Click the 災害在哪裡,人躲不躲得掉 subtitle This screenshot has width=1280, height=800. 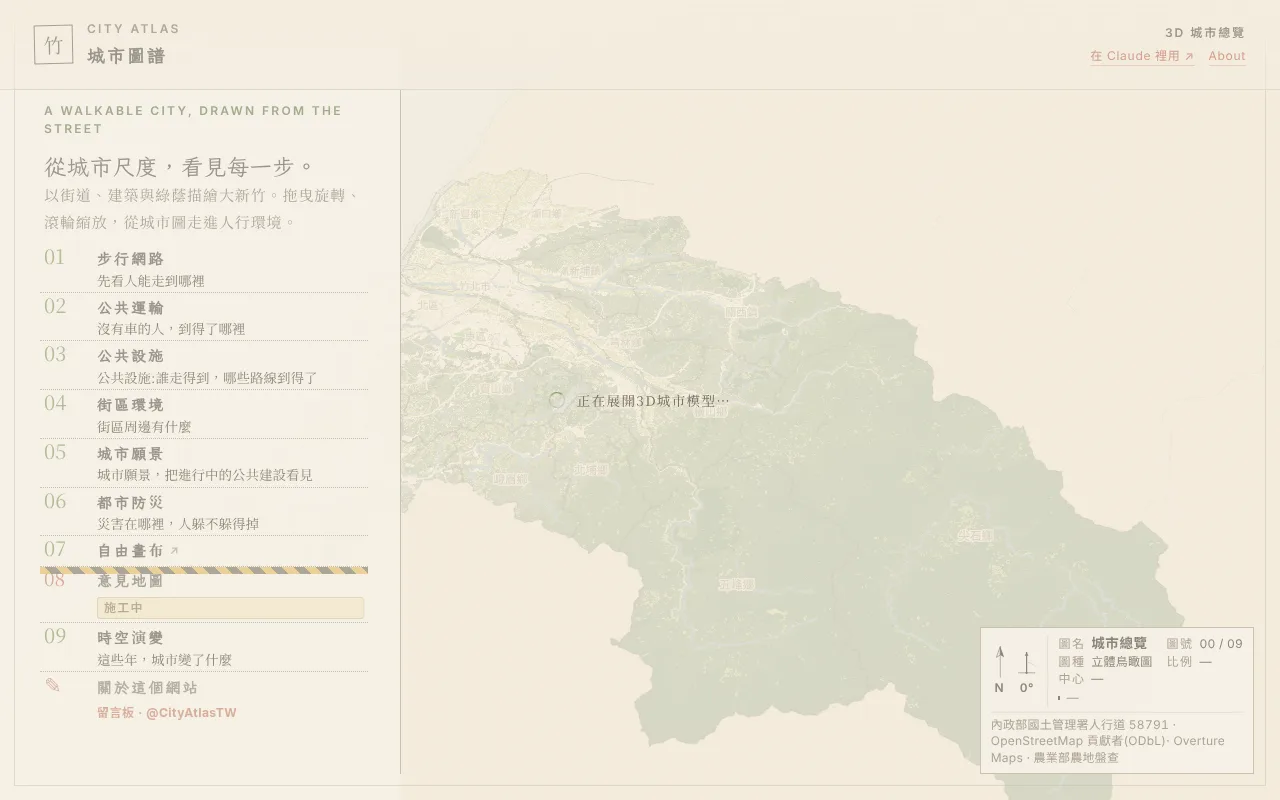(178, 524)
